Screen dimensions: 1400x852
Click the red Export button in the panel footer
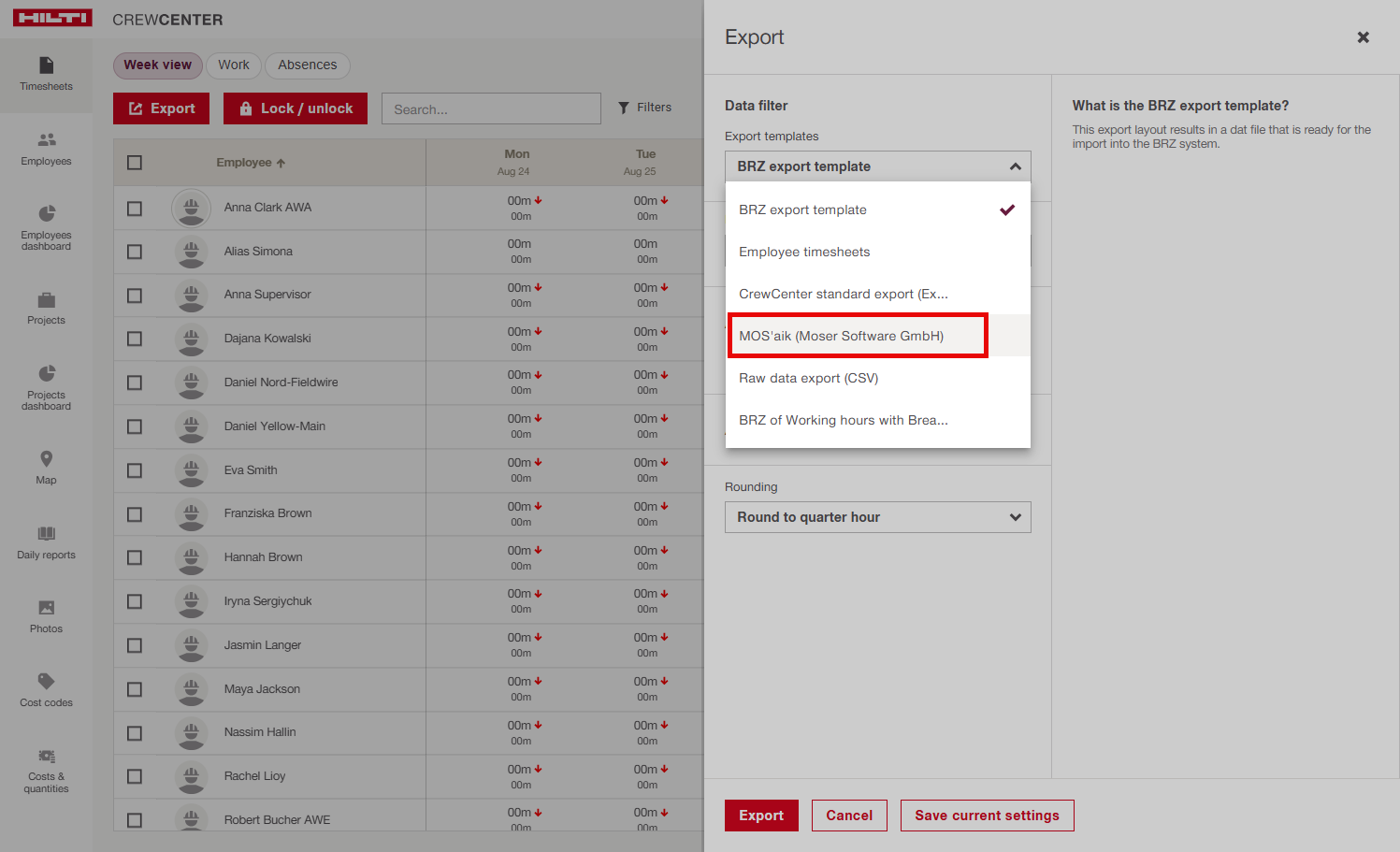tap(761, 816)
